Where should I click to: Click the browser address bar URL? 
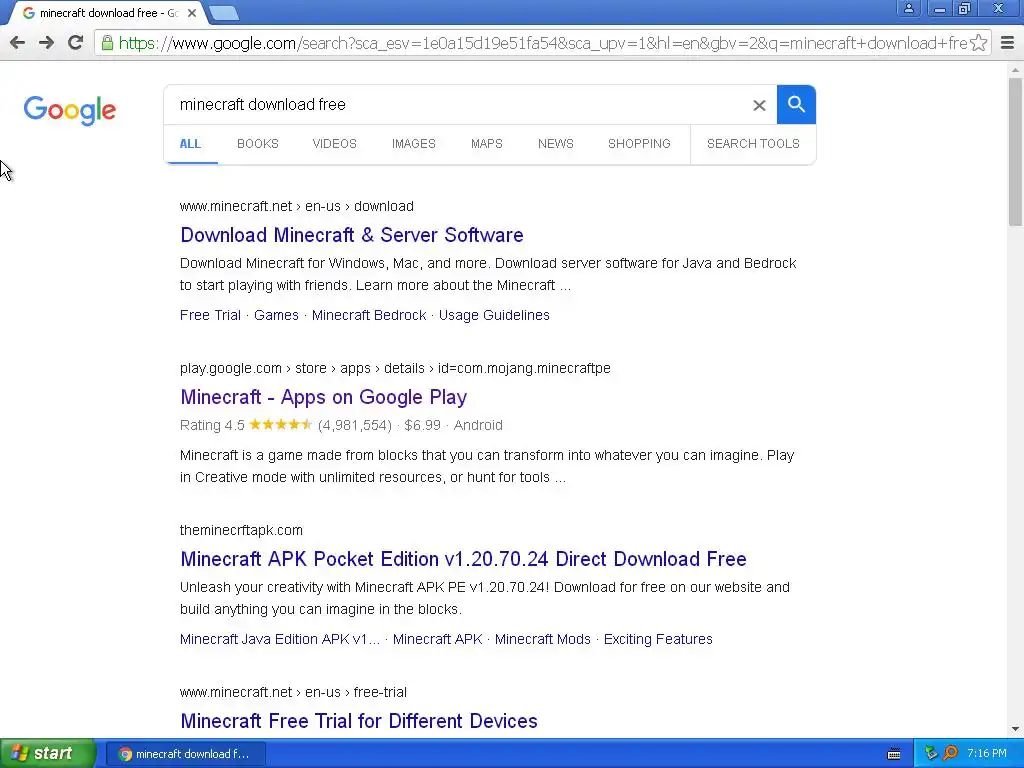[542, 43]
